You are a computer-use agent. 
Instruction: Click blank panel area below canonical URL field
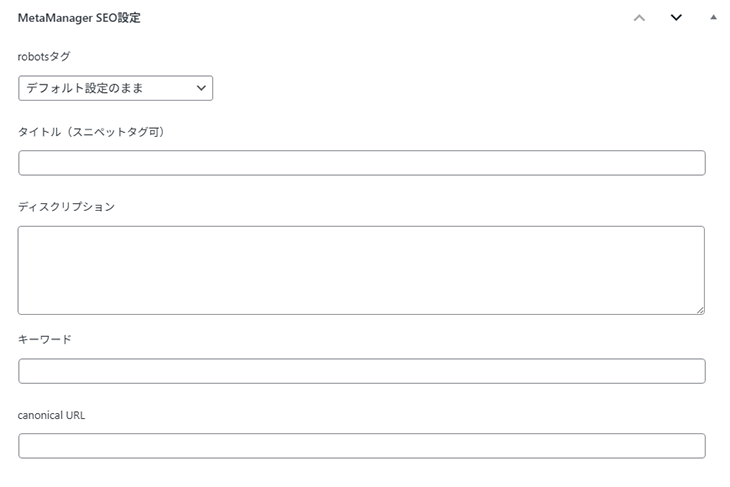(361, 474)
